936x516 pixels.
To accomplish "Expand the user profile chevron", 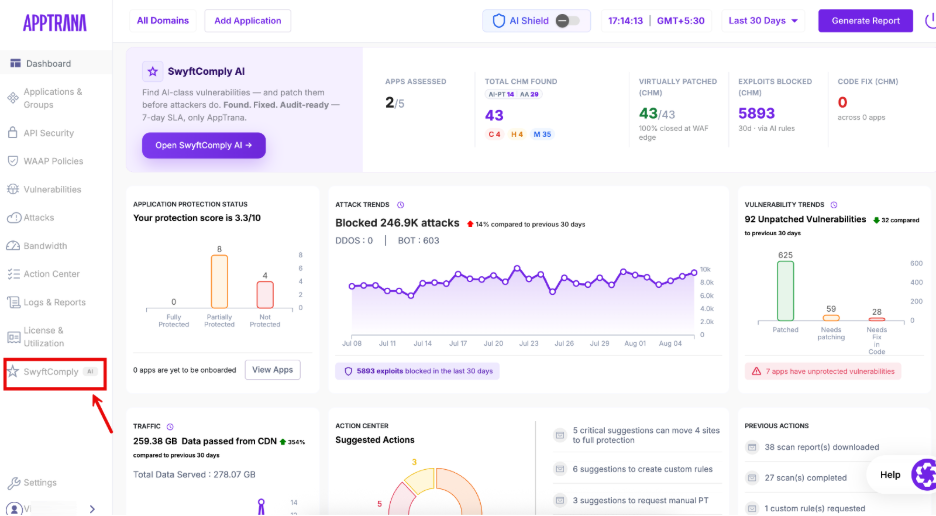I will (92, 509).
